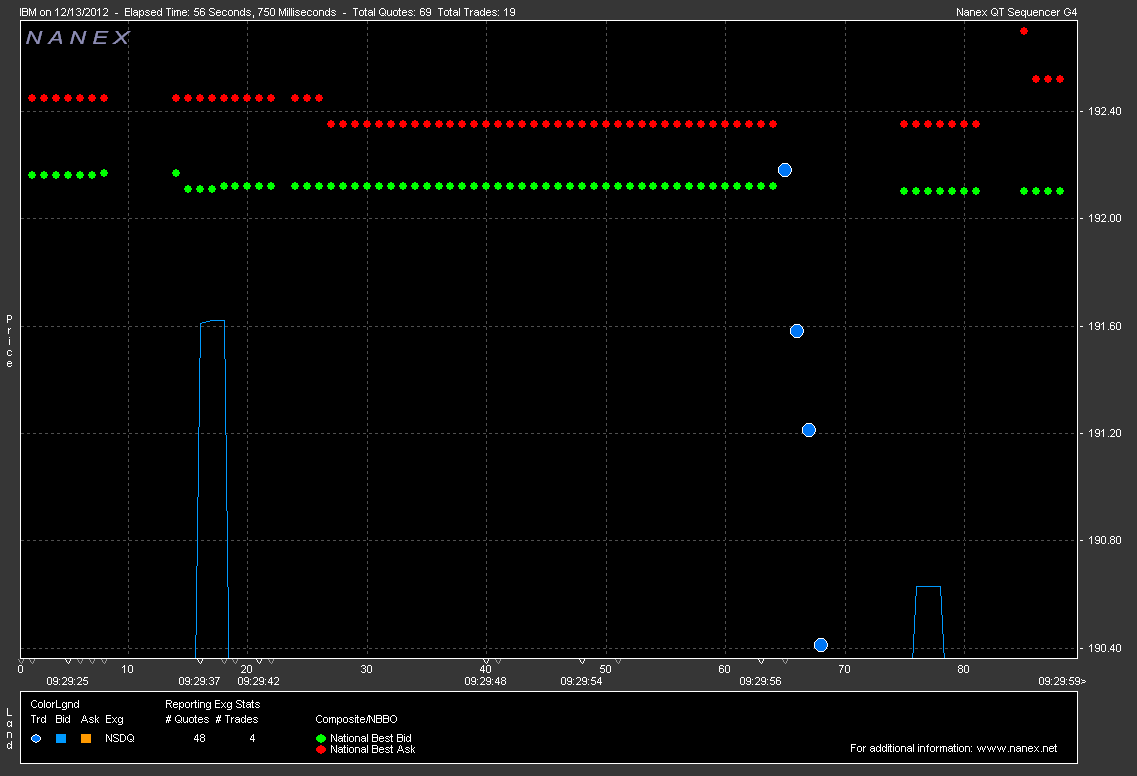Click the '48' quotes count value
Image resolution: width=1137 pixels, height=776 pixels.
(199, 738)
